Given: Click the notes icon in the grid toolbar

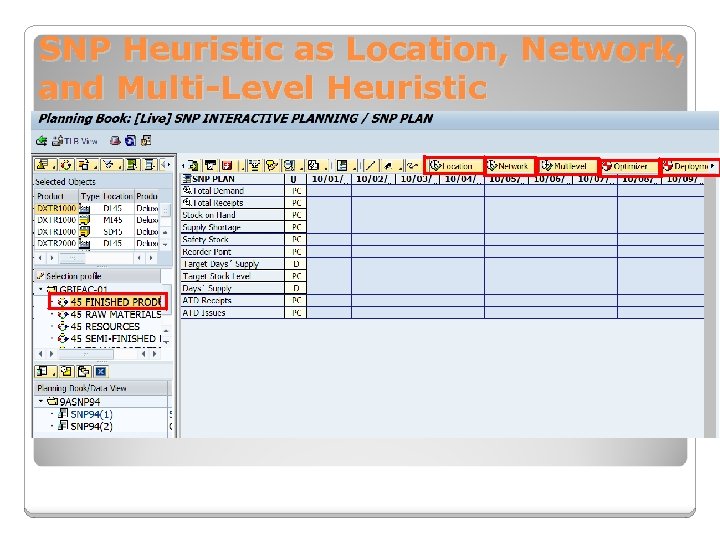Looking at the screenshot, I should pos(316,166).
